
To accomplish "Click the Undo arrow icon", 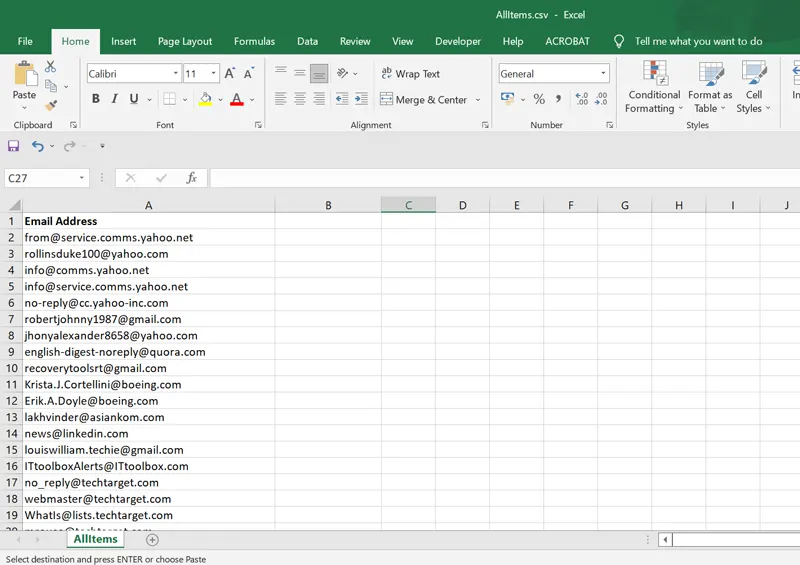I will click(38, 146).
